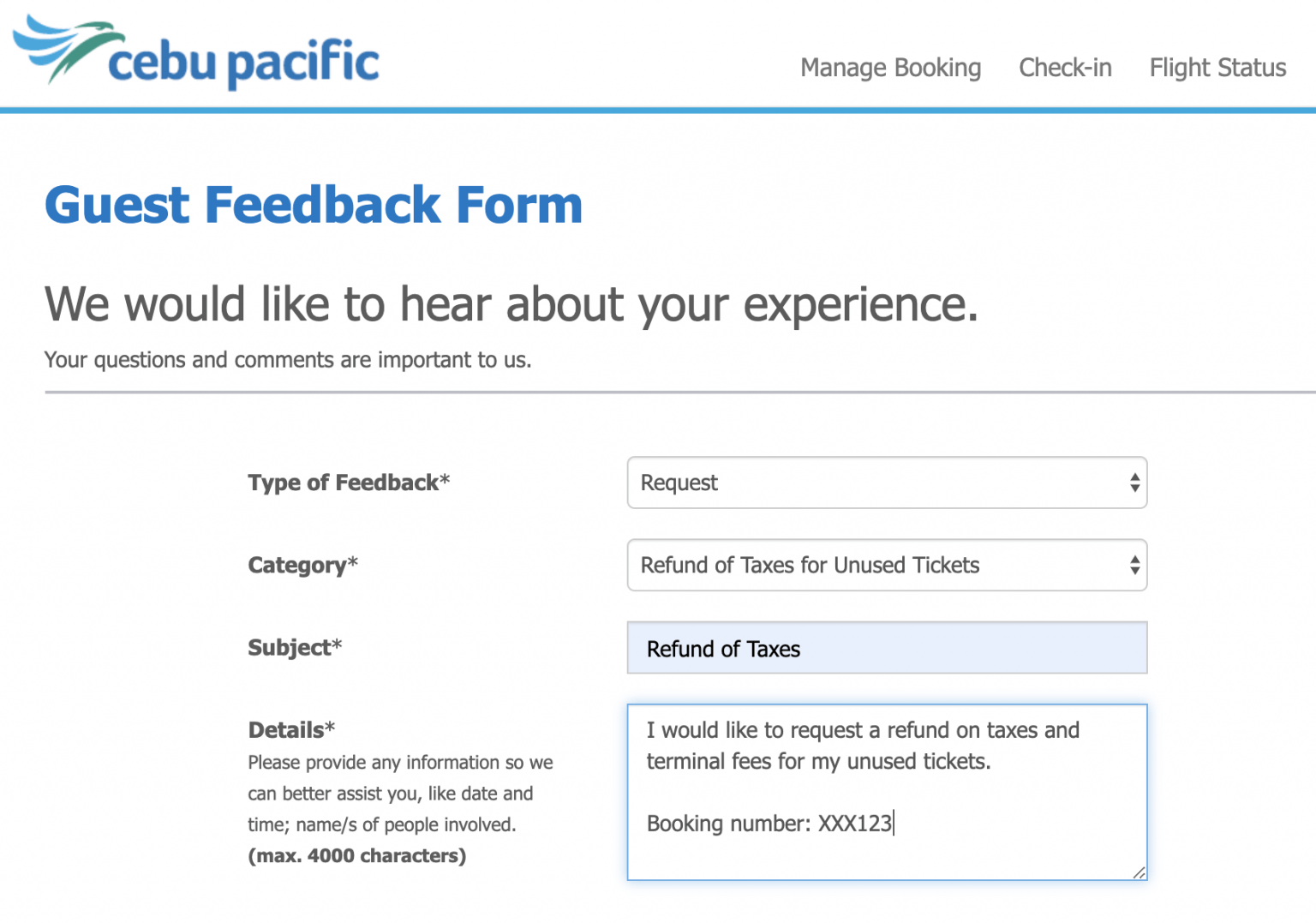Click the 'Your questions and comments' text line
This screenshot has width=1316, height=923.
pyautogui.click(x=288, y=360)
